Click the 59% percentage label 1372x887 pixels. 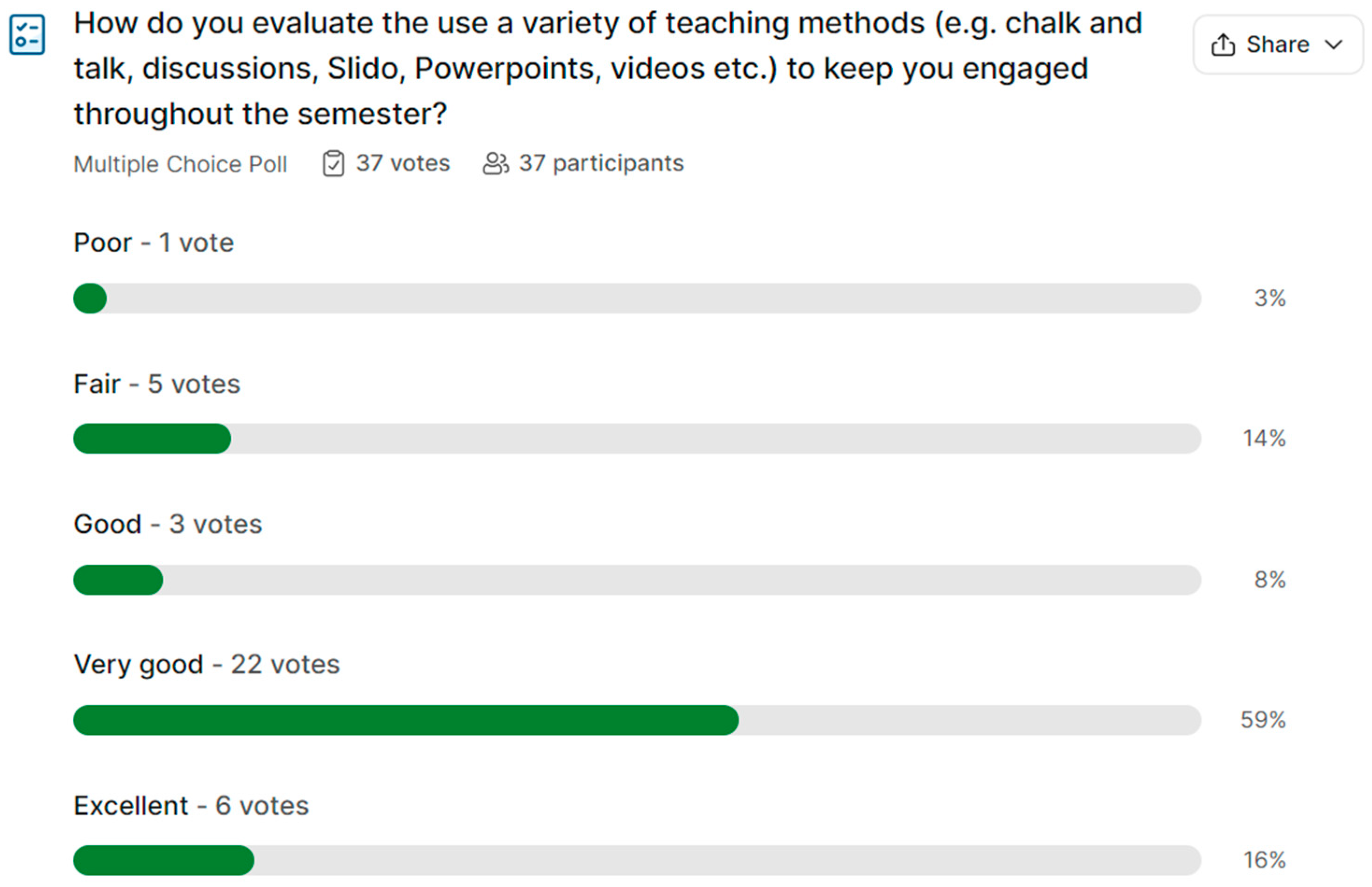point(1263,720)
